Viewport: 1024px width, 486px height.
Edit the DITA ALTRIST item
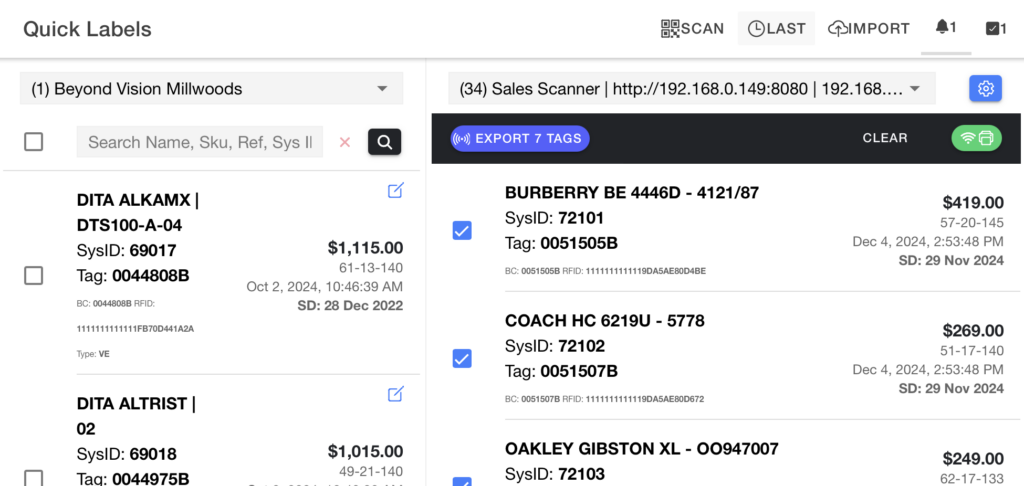(x=396, y=394)
